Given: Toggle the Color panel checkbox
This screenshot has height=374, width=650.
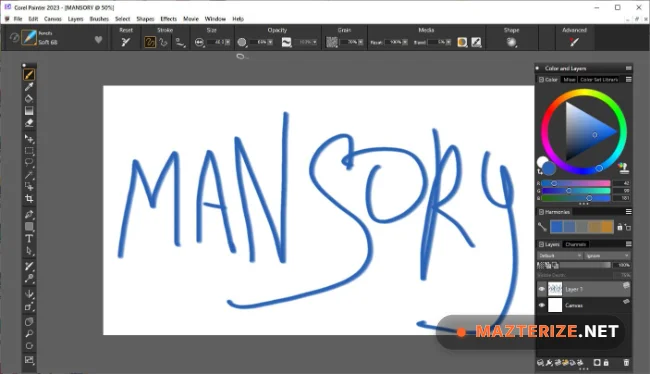Looking at the screenshot, I should coord(541,79).
